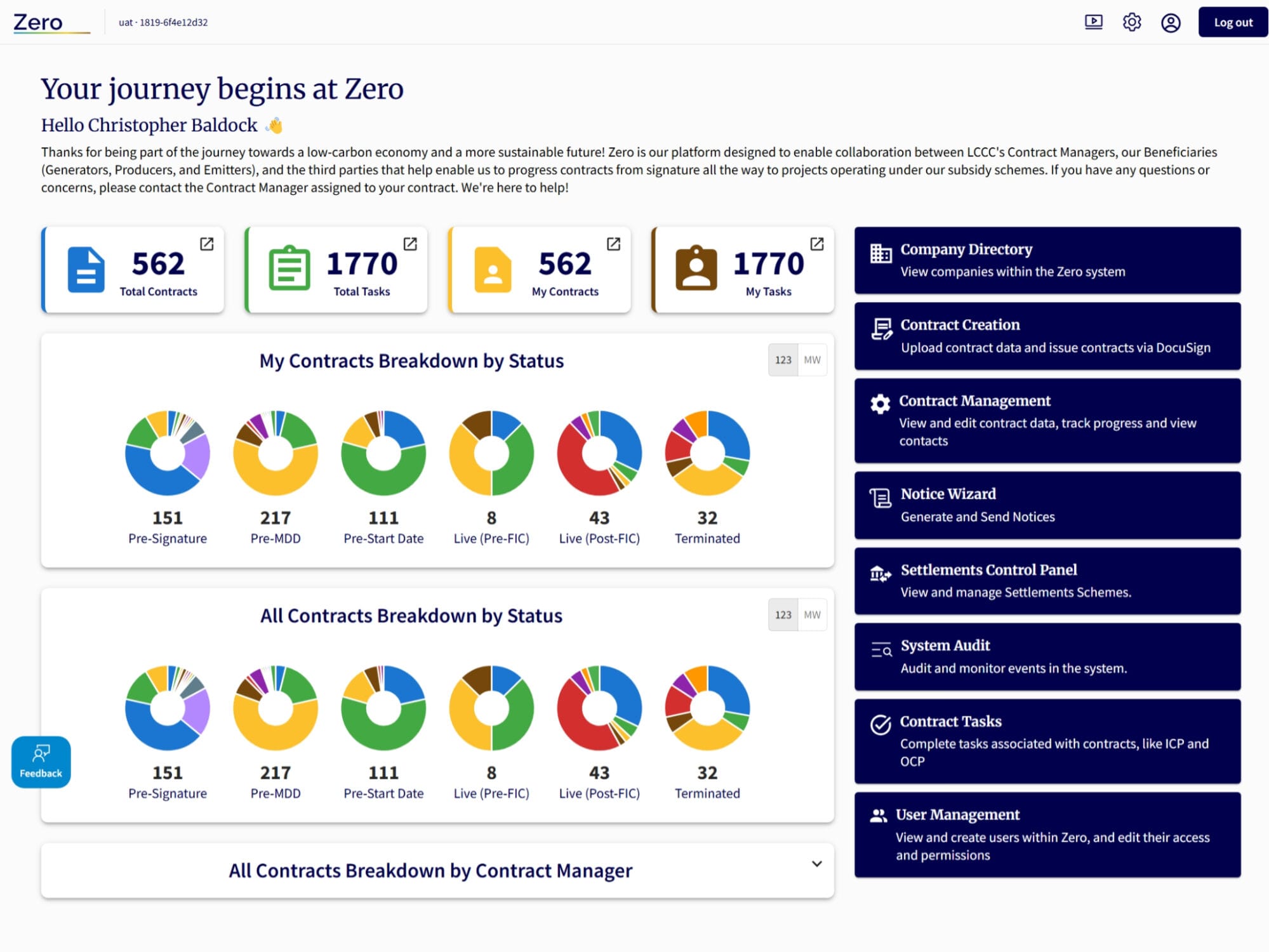Open external link icon on Total Tasks card
This screenshot has width=1269, height=952.
coord(410,244)
